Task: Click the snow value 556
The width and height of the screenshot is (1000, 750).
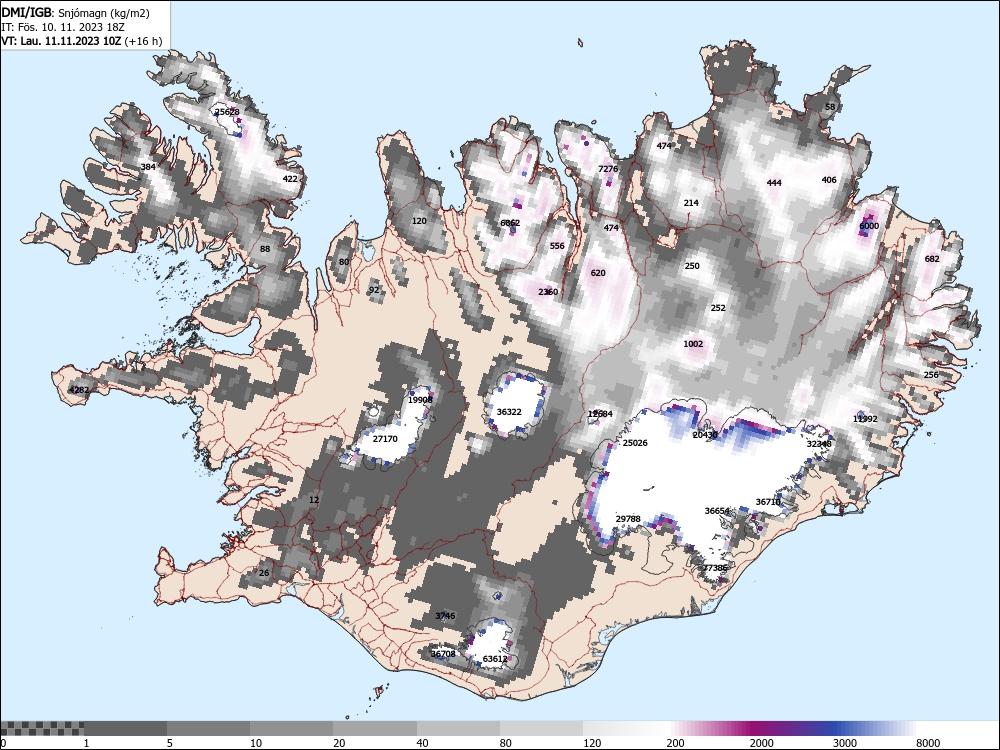Action: (x=557, y=246)
